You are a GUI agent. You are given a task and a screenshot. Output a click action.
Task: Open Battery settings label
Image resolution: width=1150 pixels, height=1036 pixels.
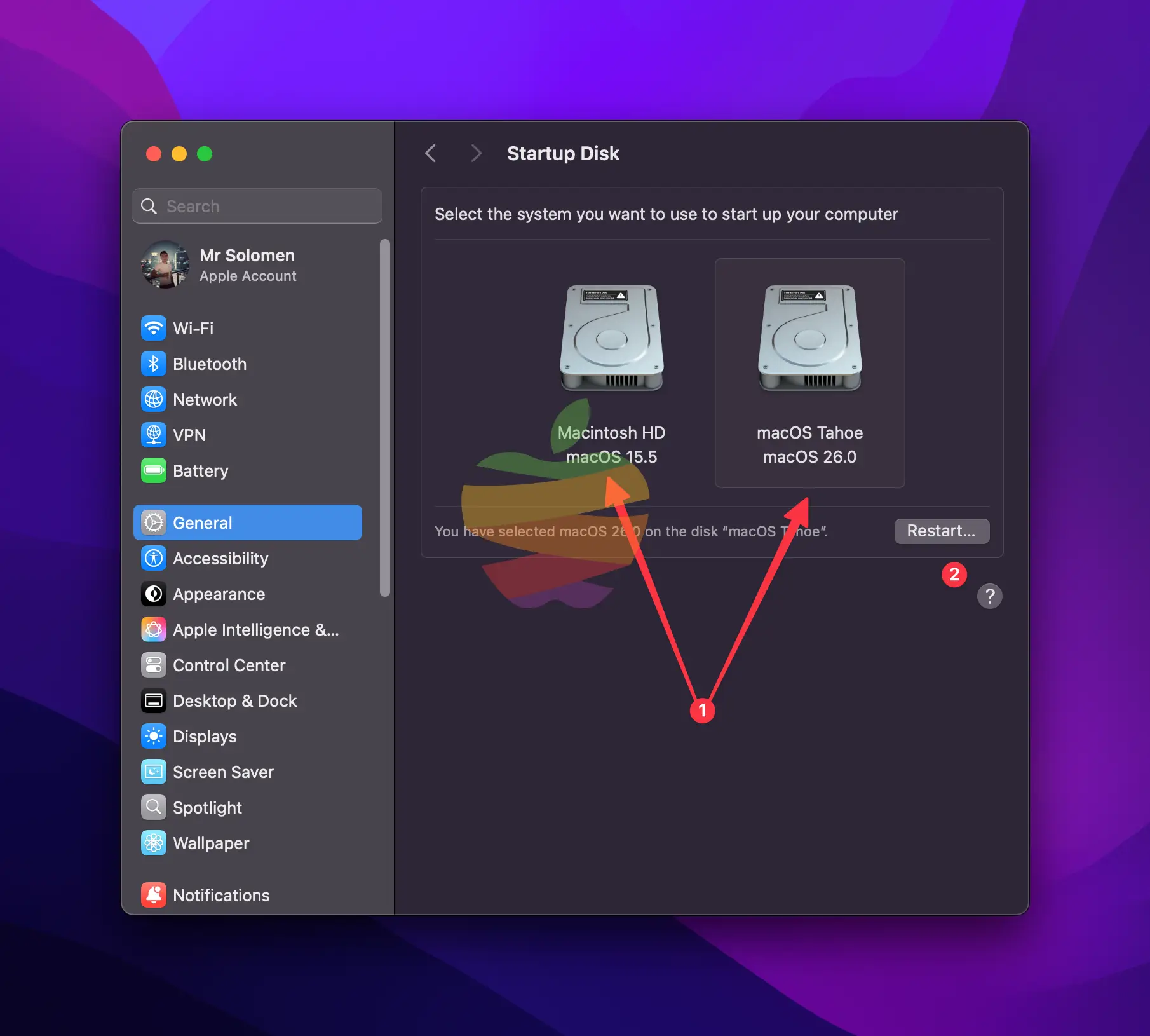[x=201, y=471]
